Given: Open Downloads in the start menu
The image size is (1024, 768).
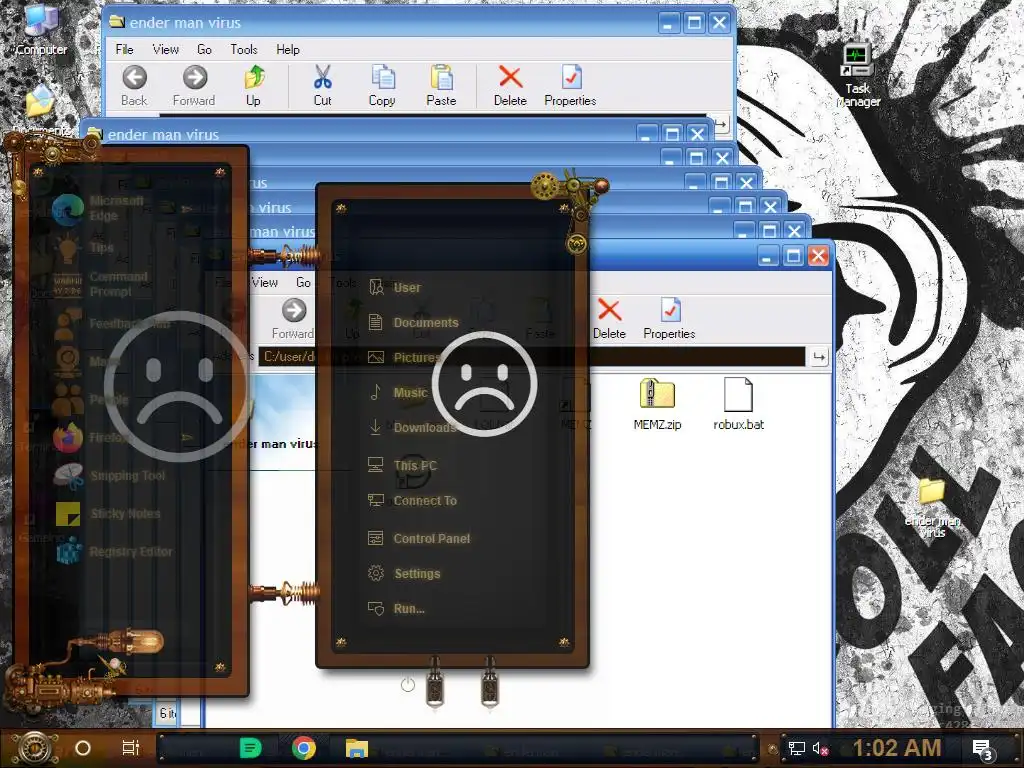Looking at the screenshot, I should point(411,428).
